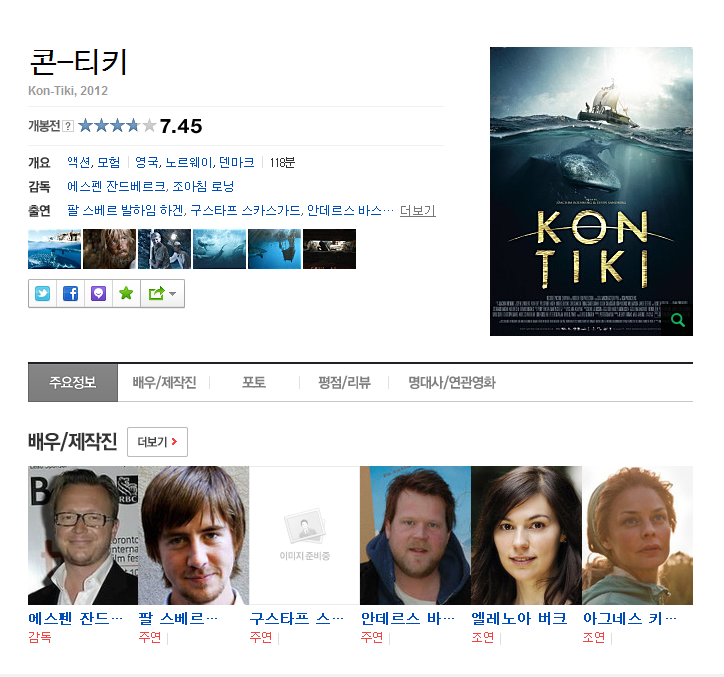Click the purple me2day share icon
The image size is (724, 677).
pyautogui.click(x=98, y=293)
